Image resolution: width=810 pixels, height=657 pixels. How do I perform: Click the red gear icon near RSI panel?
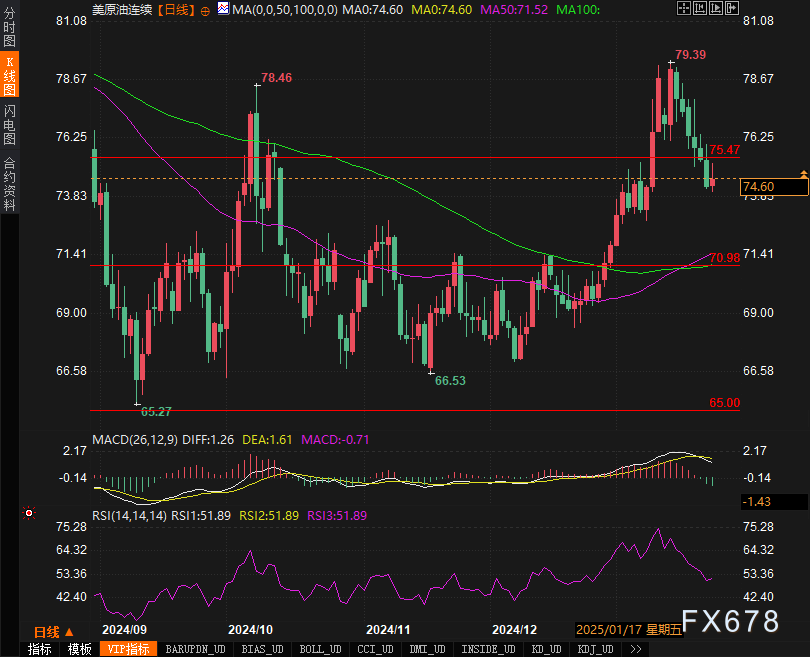[x=29, y=514]
